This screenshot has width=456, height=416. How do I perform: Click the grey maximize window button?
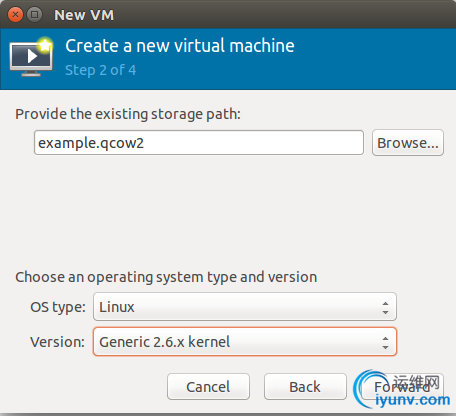pos(34,15)
